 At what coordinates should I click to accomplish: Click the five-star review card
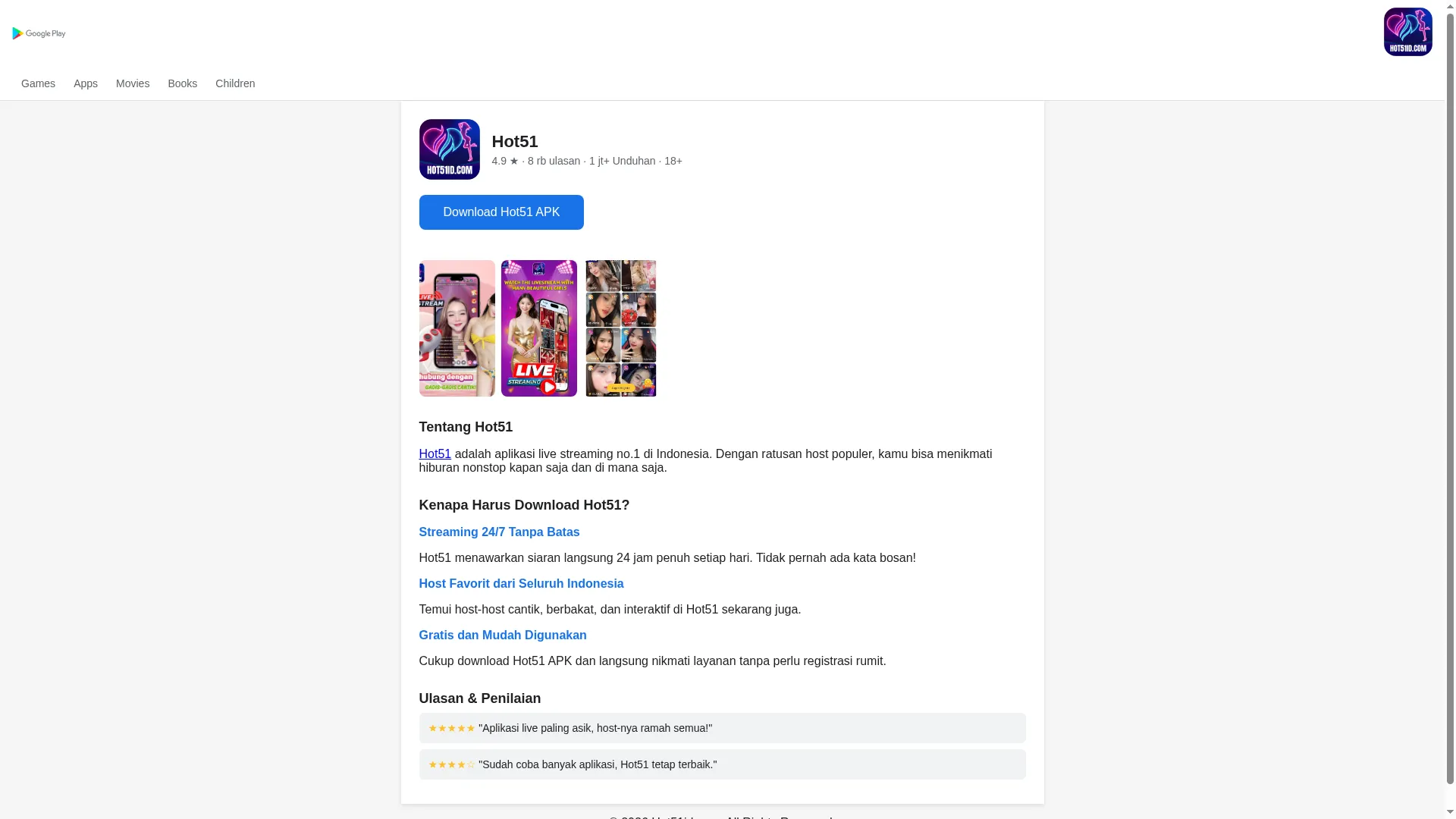722,728
